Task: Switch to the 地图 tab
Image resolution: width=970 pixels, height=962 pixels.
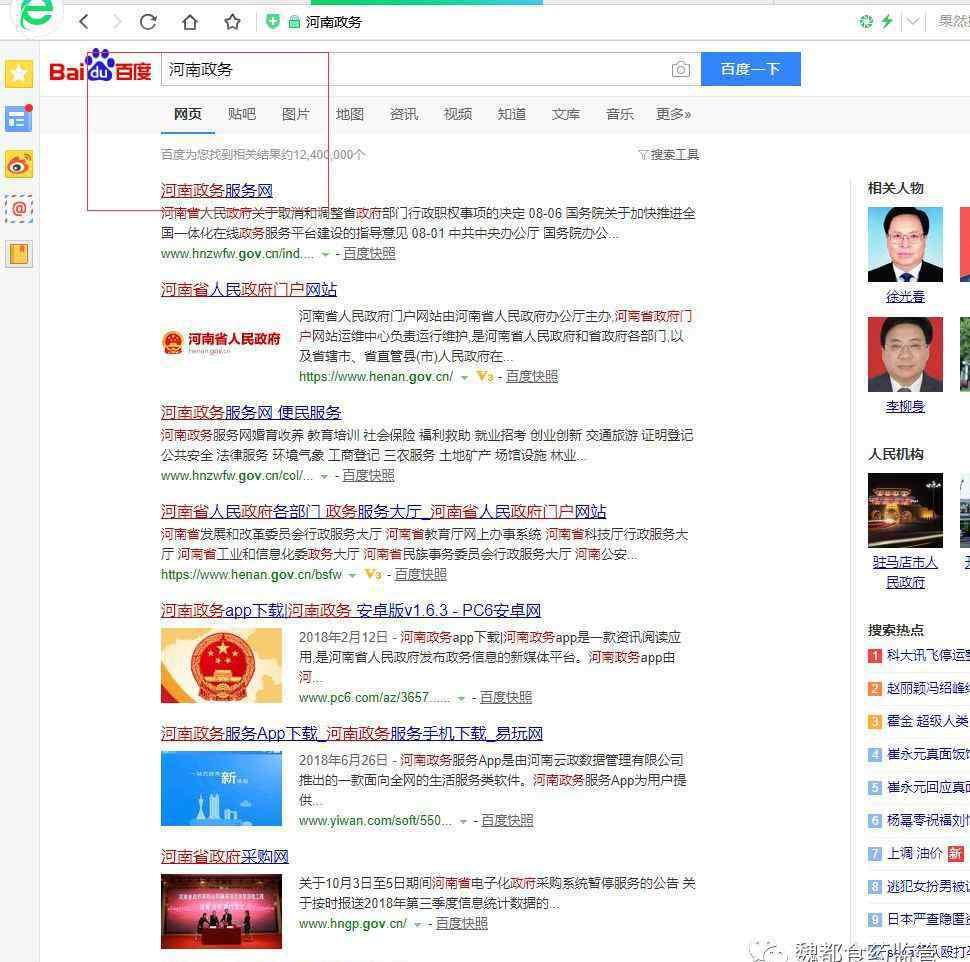Action: point(350,114)
